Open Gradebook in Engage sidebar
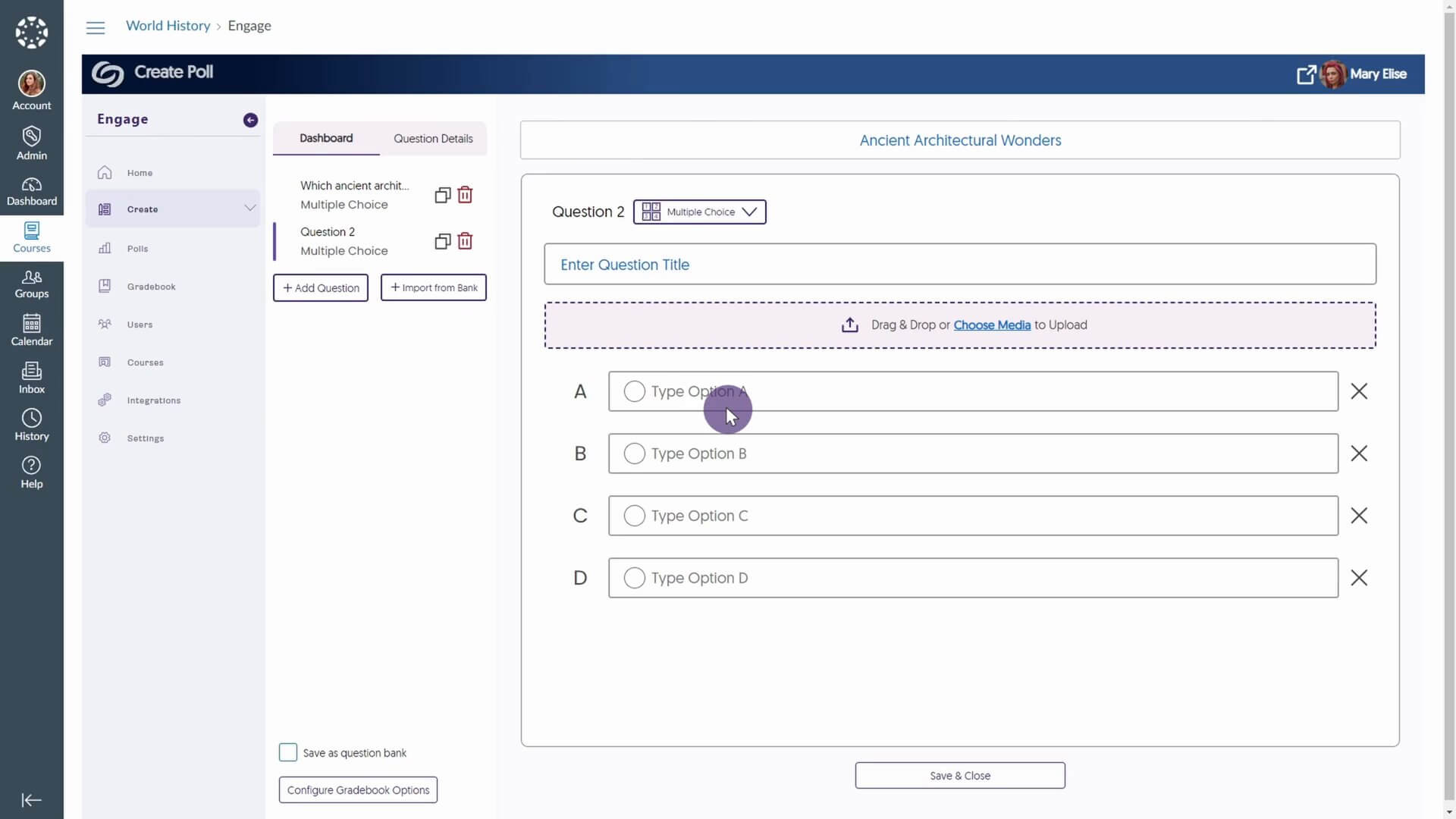The height and width of the screenshot is (819, 1456). point(151,287)
